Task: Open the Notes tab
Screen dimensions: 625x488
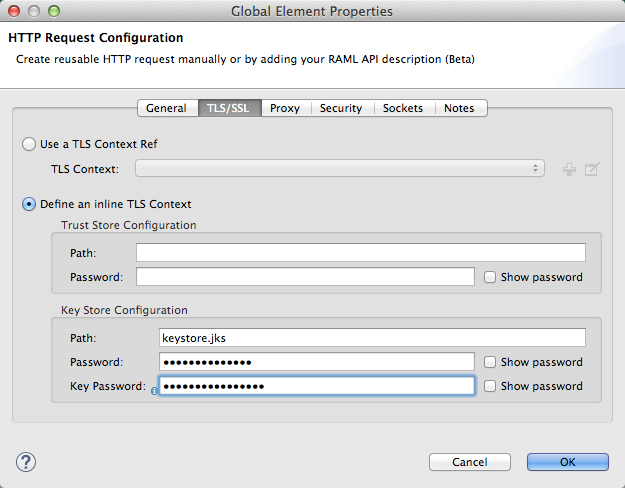Action: (459, 108)
